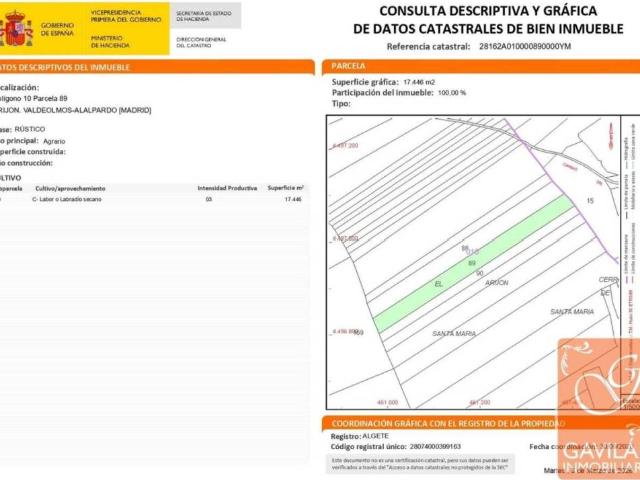Click 'MINISTERIO DE HACIENDA' text
The image size is (640, 480).
pos(110,42)
